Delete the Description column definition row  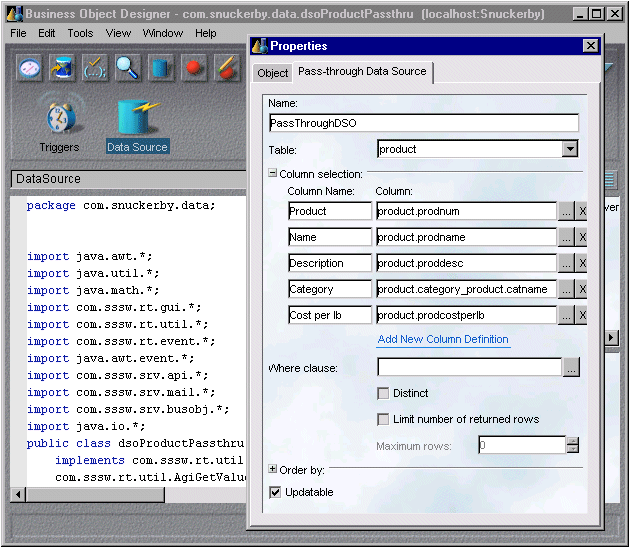click(582, 263)
